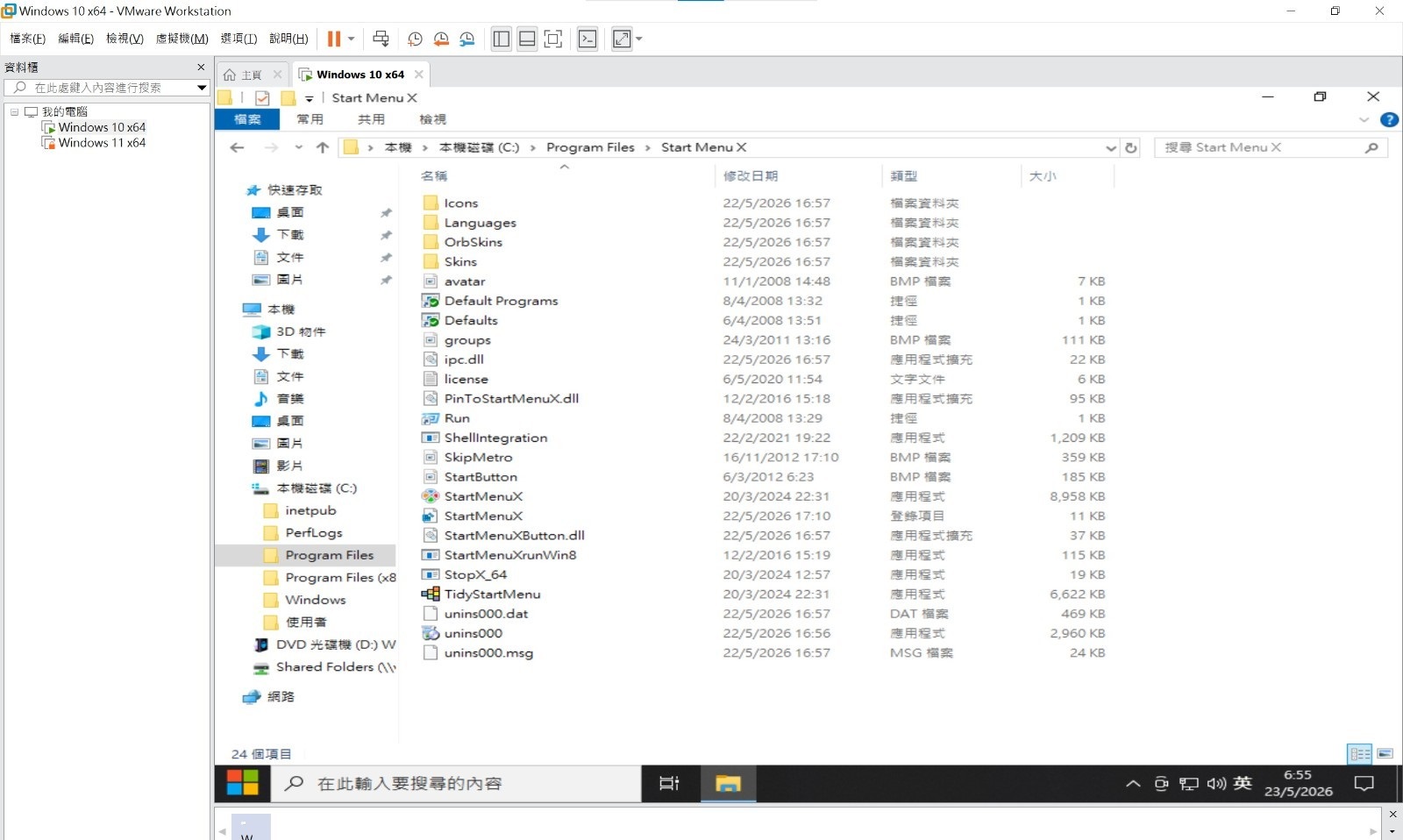Select the Run shortcut icon
This screenshot has width=1403, height=840.
coord(431,418)
